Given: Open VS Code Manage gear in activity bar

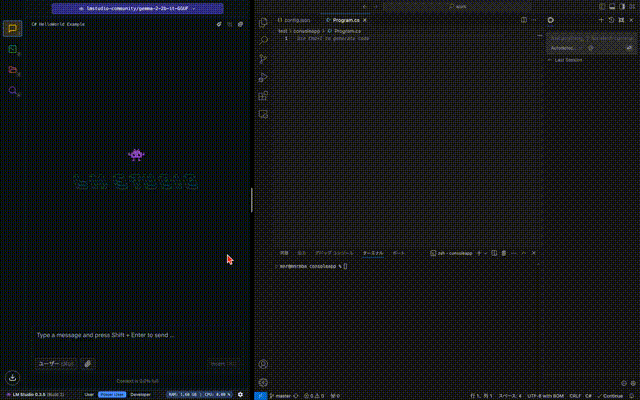Looking at the screenshot, I should pyautogui.click(x=263, y=382).
